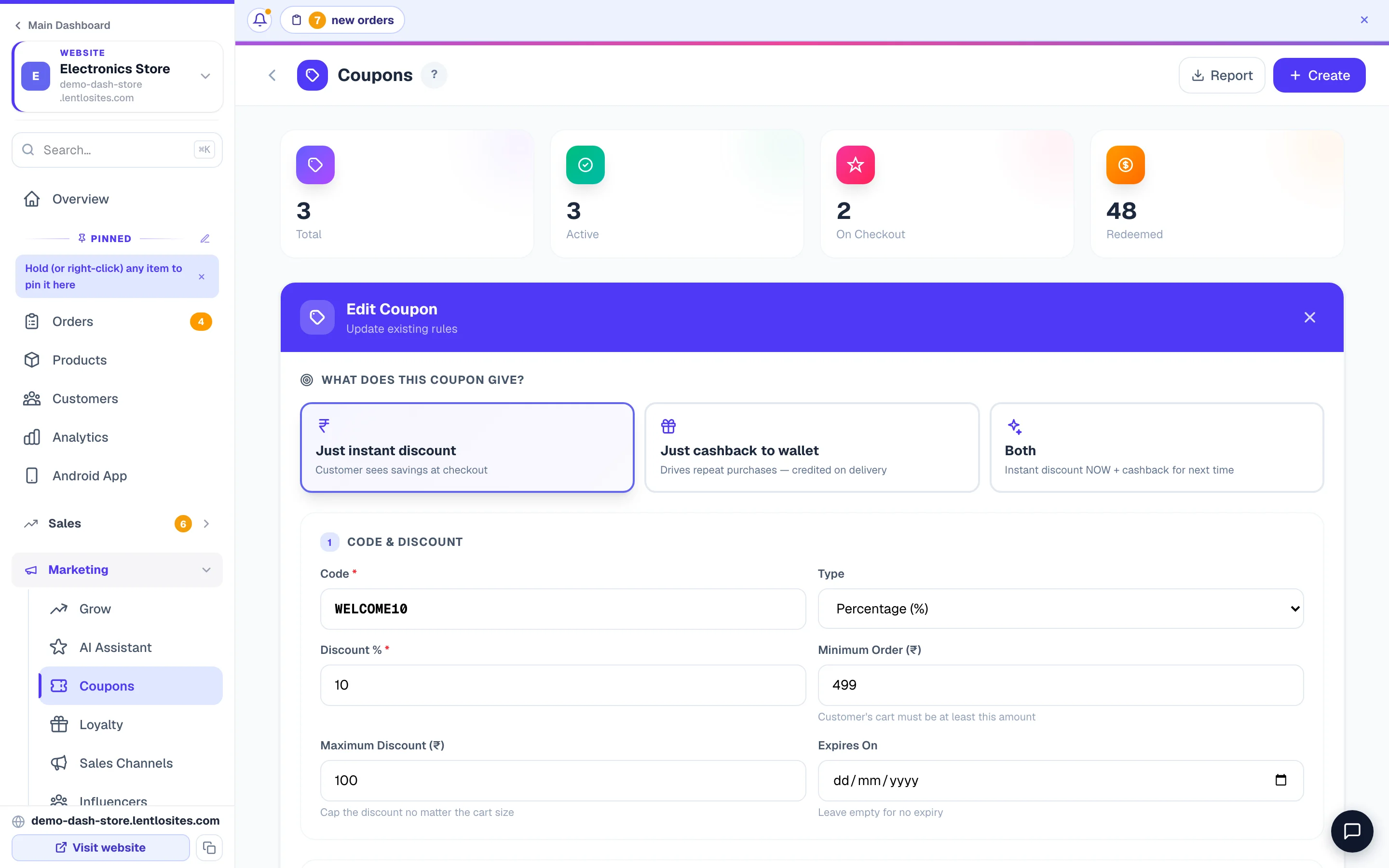
Task: Click the pink On Checkout star icon
Action: tap(855, 165)
